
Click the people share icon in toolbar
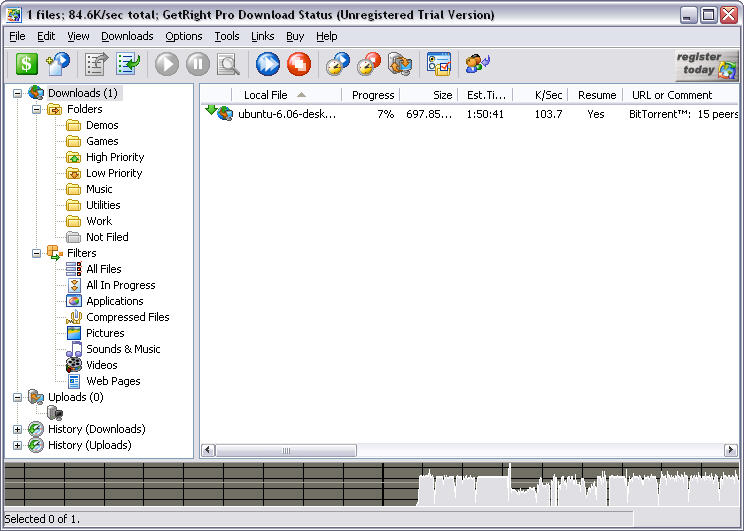coord(477,64)
